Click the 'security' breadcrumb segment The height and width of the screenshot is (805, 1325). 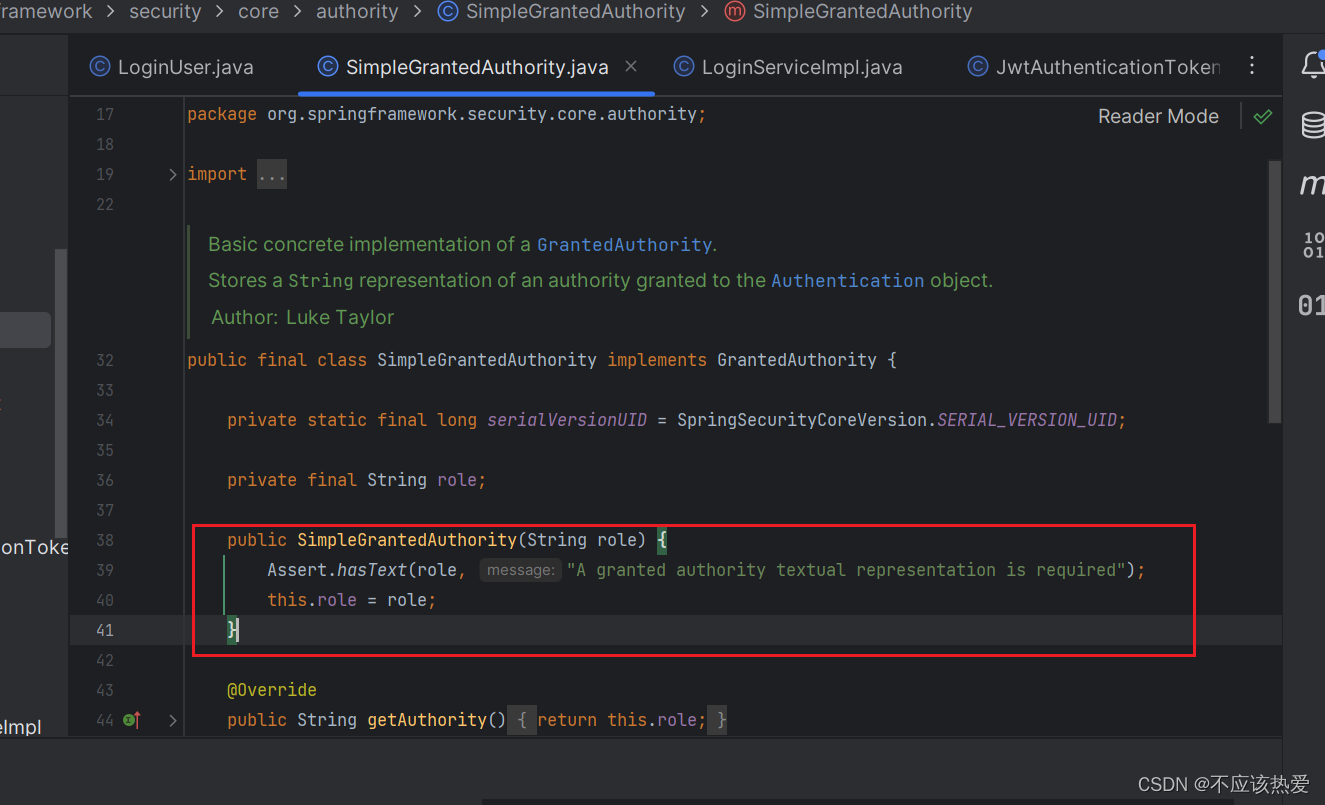coord(165,12)
